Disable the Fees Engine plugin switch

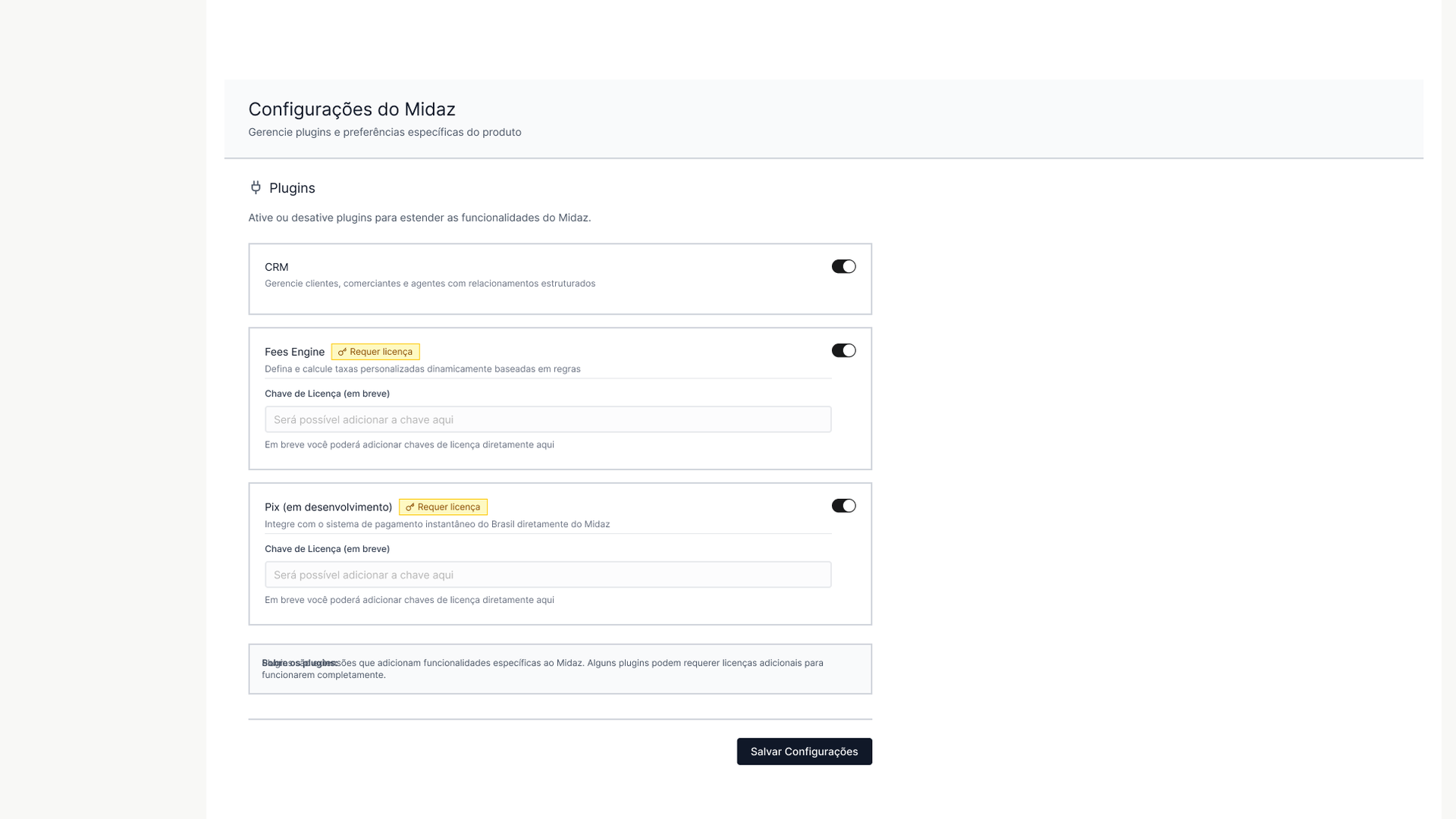843,350
